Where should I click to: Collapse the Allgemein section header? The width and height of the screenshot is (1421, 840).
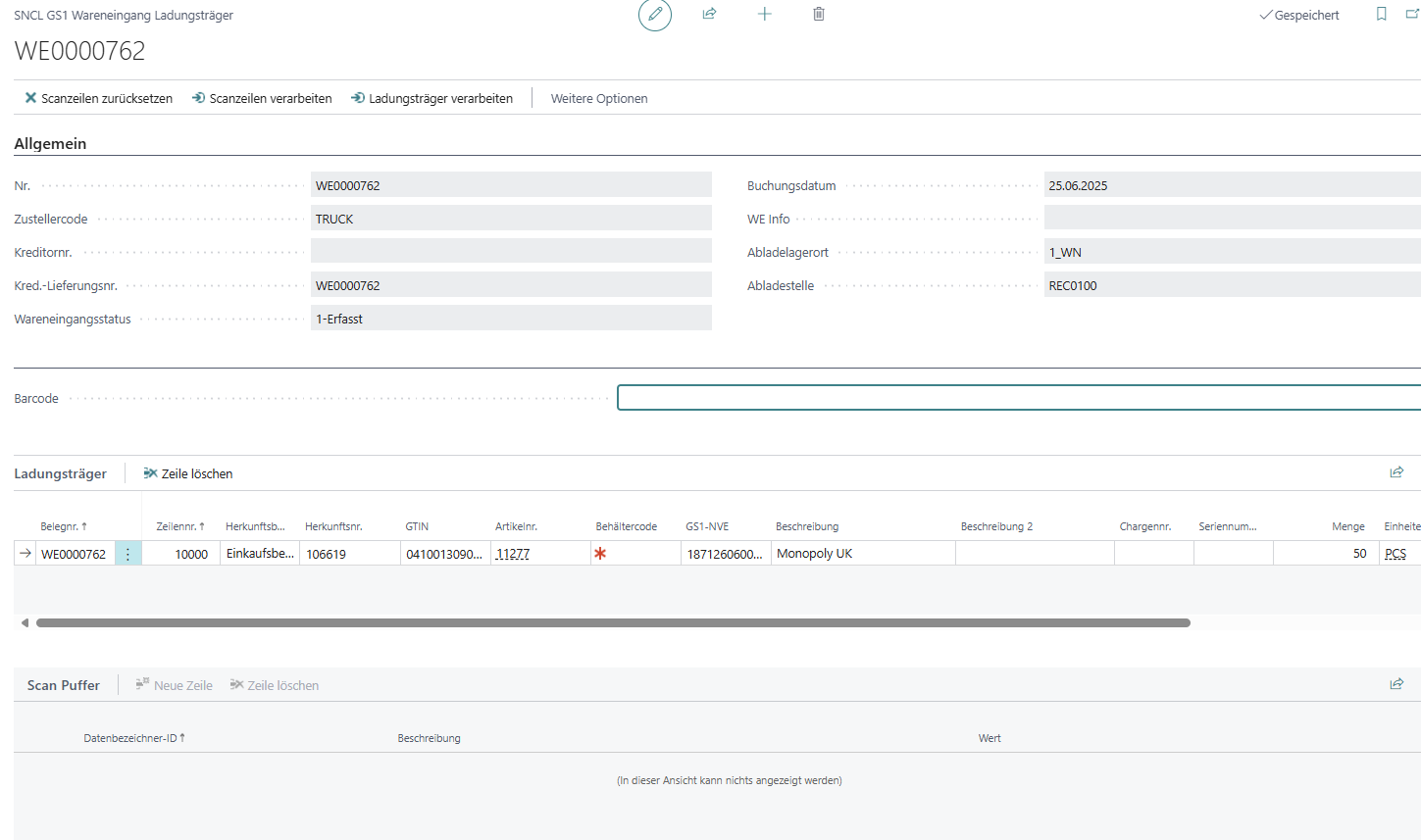coord(50,143)
